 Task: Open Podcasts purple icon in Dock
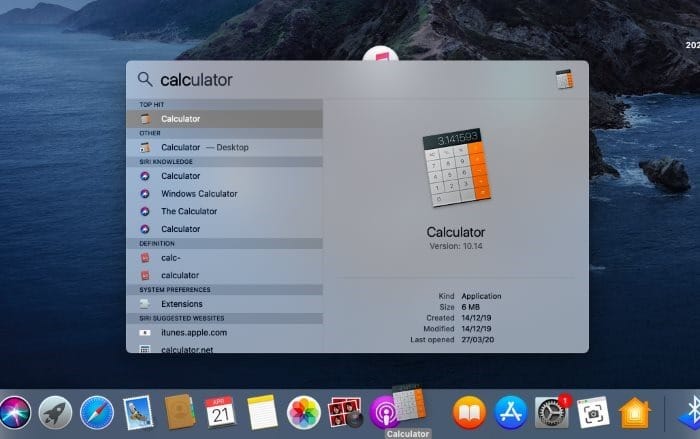[x=382, y=412]
